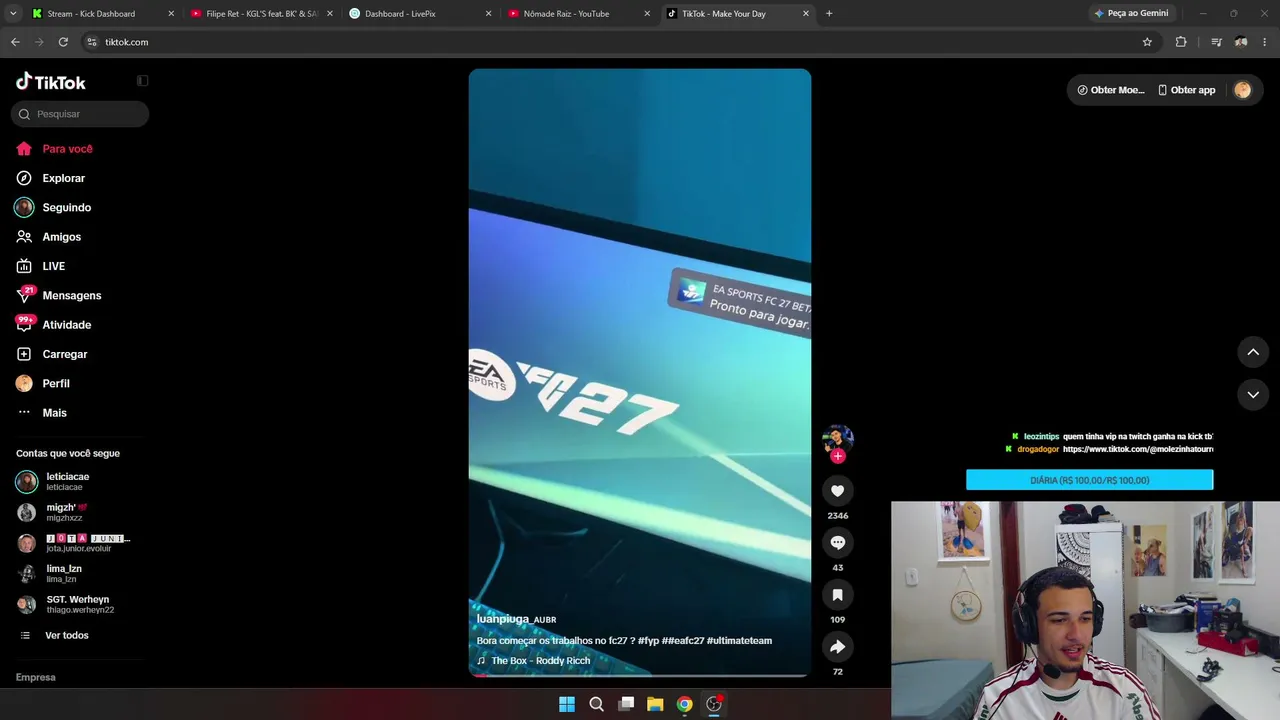Share the video using the arrow icon
Screen dimensions: 1280x720
click(838, 647)
